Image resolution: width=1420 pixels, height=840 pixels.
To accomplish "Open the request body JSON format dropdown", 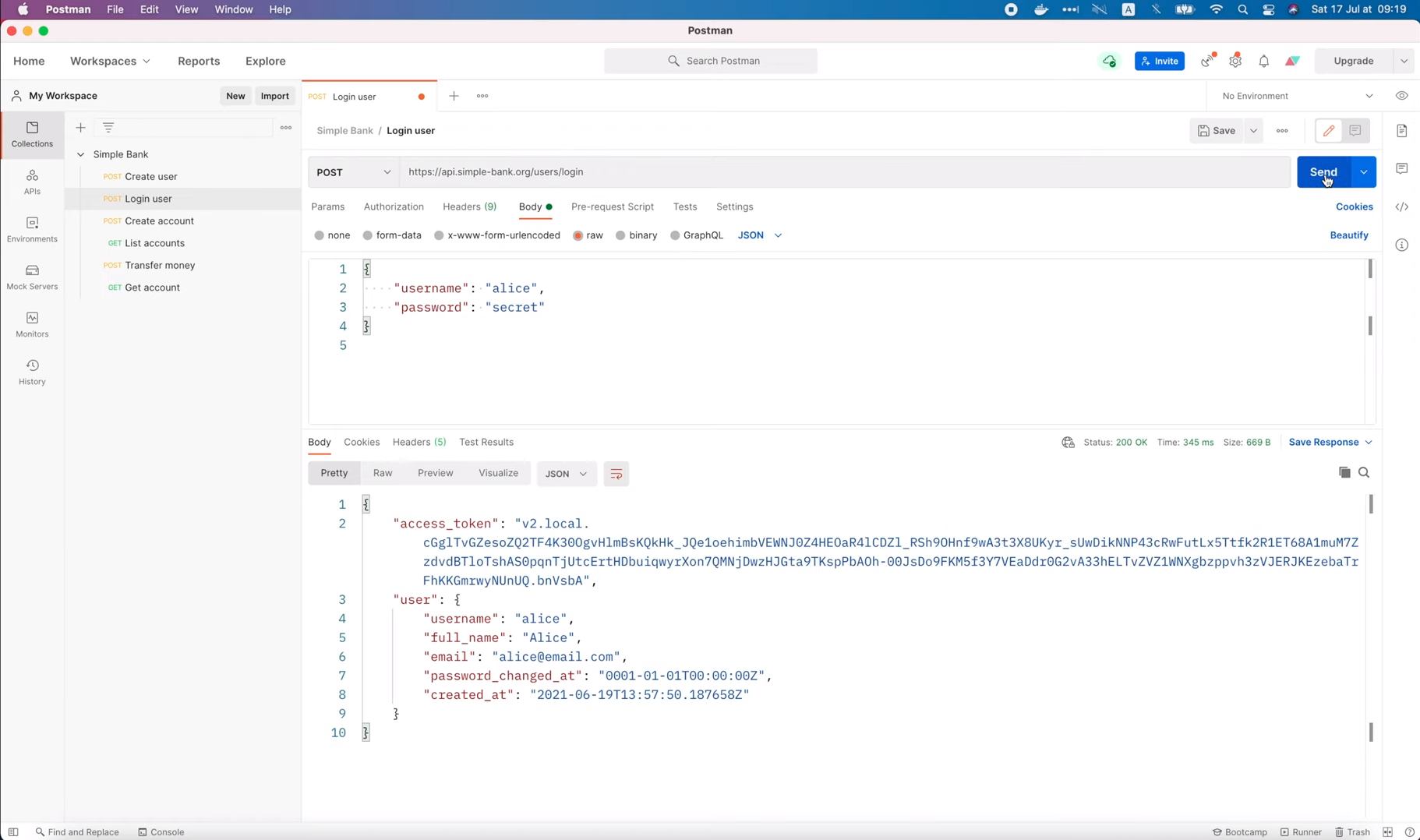I will (760, 235).
